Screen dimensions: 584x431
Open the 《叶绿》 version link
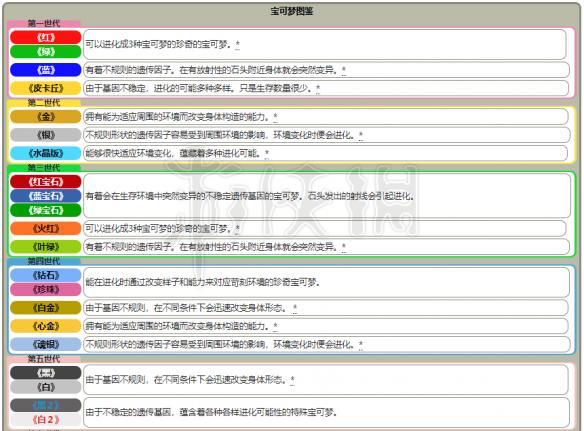pos(46,247)
